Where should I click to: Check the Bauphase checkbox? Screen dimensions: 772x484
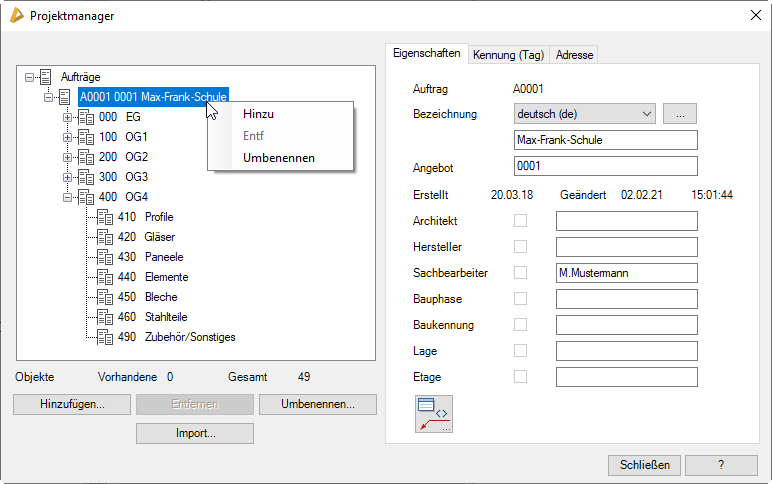click(520, 299)
